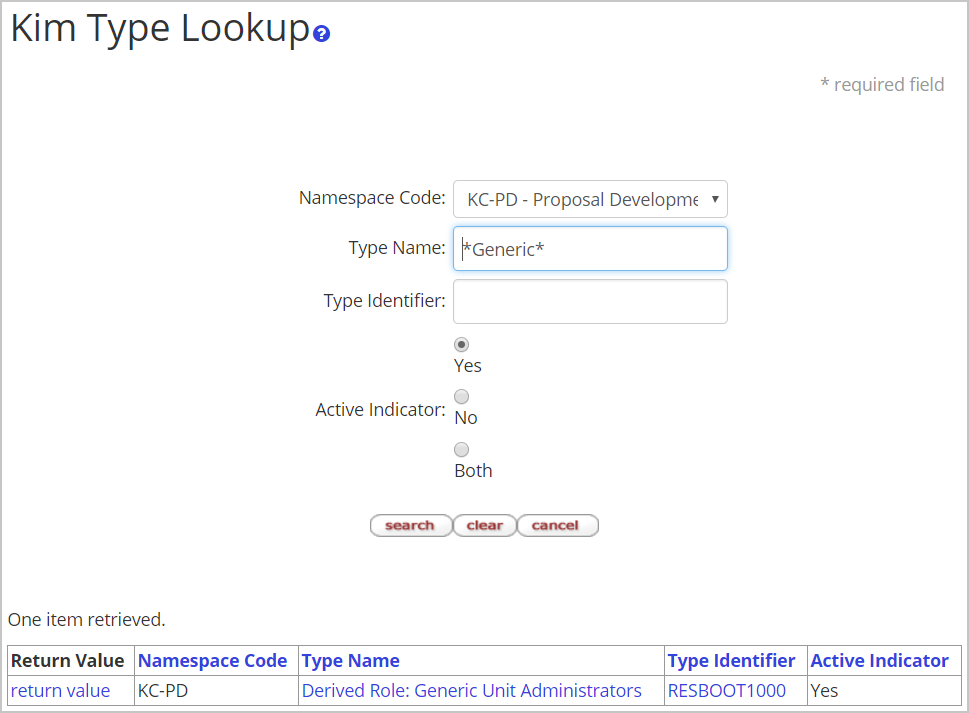
Task: Open the Namespace Code dropdown
Action: pyautogui.click(x=590, y=199)
